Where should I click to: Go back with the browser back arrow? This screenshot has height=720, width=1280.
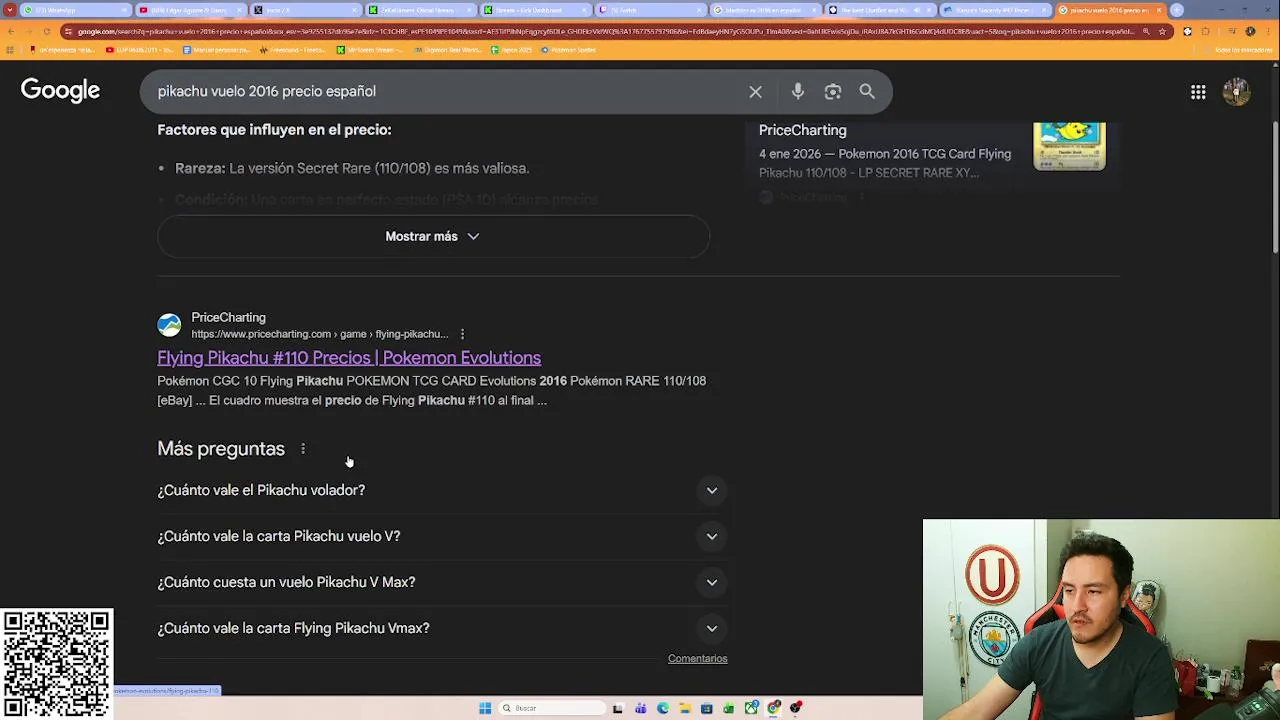10,31
